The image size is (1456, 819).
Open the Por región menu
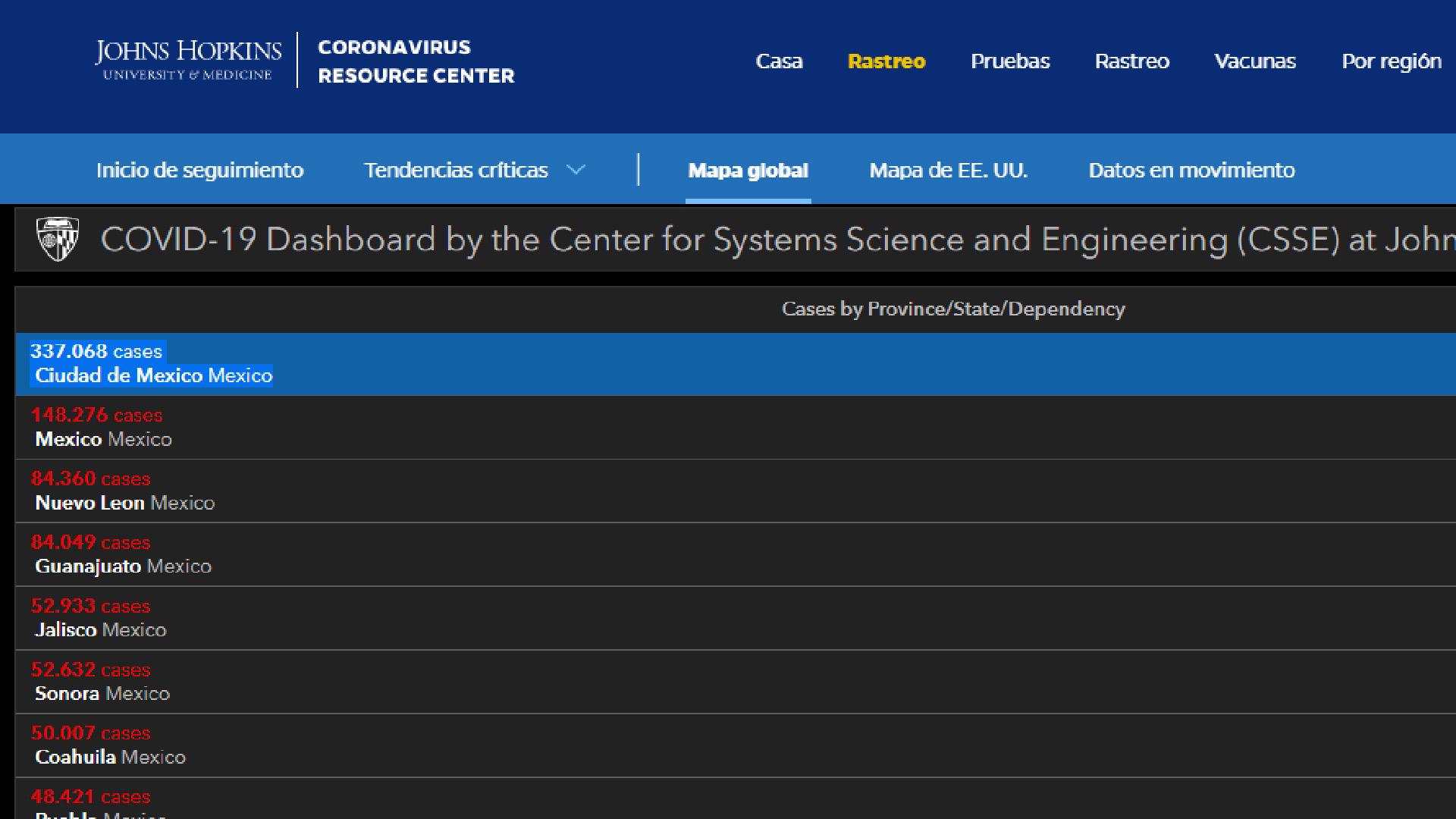tap(1391, 61)
